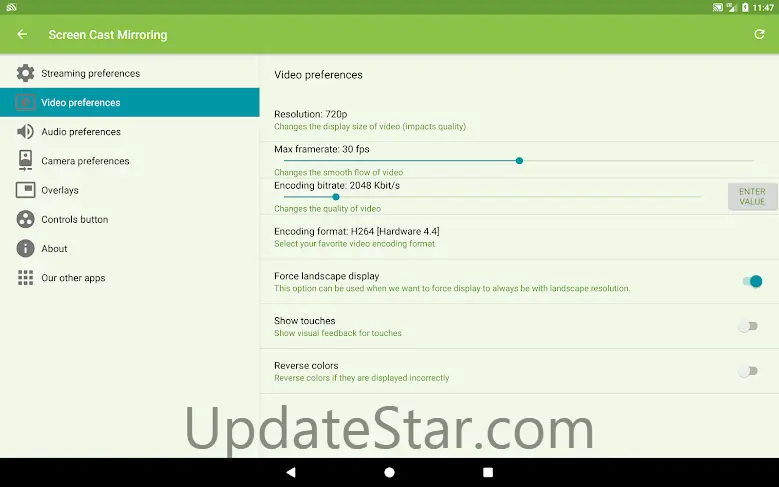779x487 pixels.
Task: Enable the Show touches switch
Action: coord(748,326)
